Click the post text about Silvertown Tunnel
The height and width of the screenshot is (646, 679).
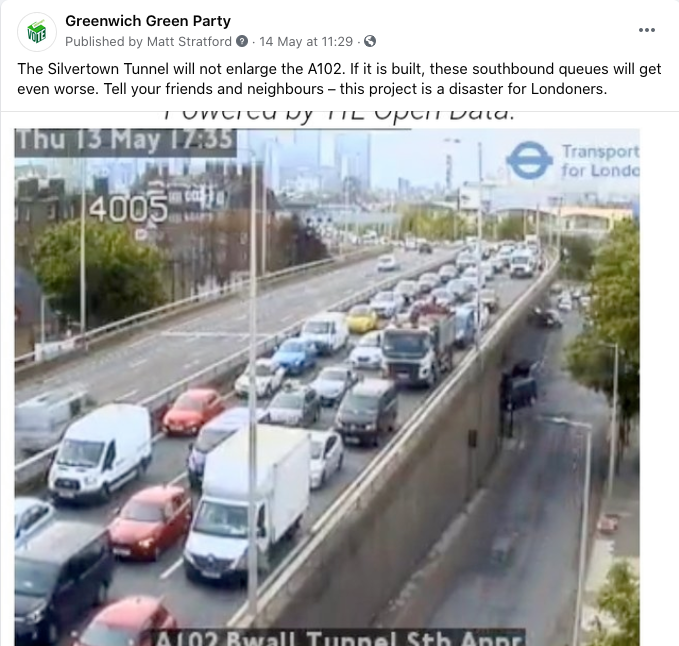(x=339, y=79)
